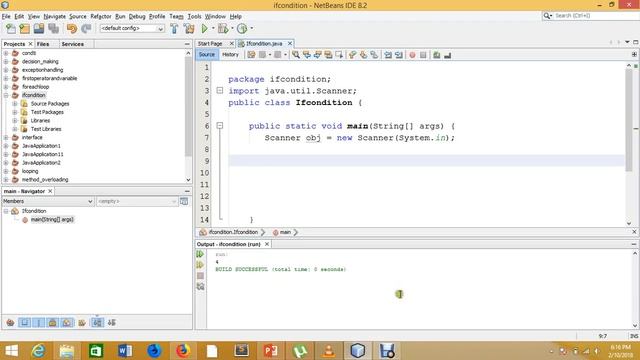Toggle Show Static Members filter in Navigator
Viewport: 640px width, 360px height.
click(x=38, y=322)
